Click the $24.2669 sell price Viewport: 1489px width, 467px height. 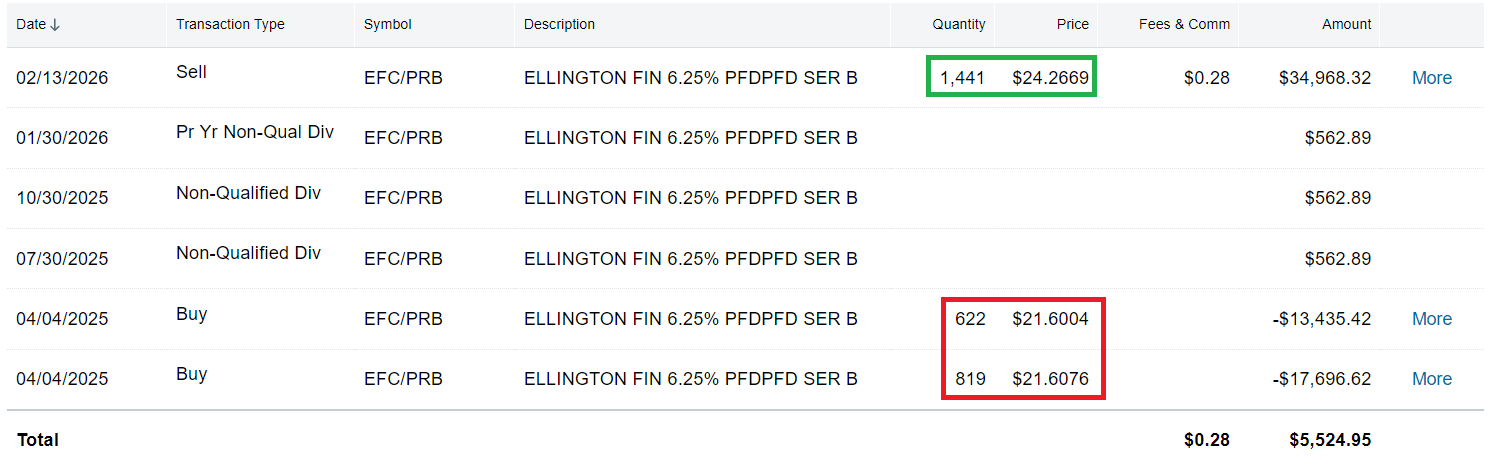point(1050,78)
